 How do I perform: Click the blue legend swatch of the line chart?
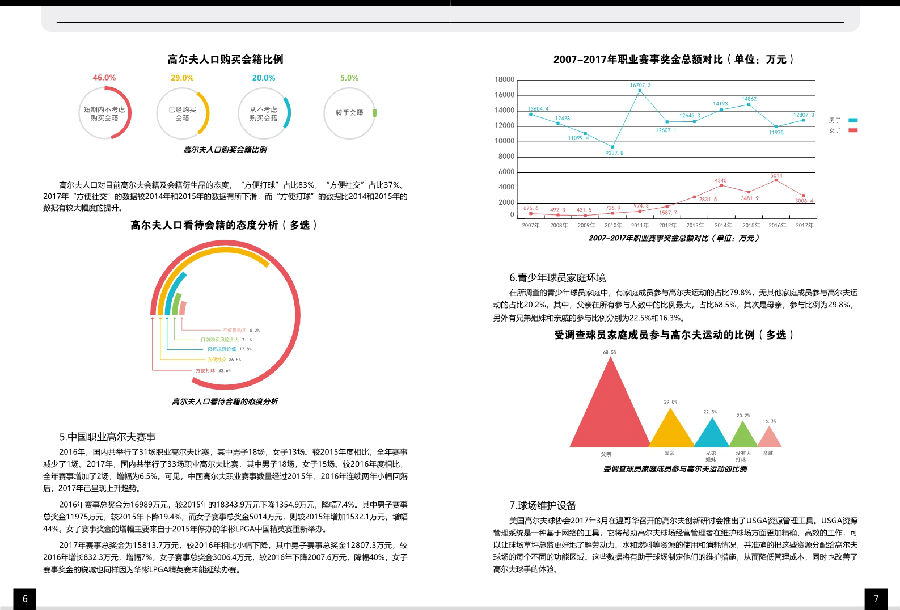(x=852, y=120)
